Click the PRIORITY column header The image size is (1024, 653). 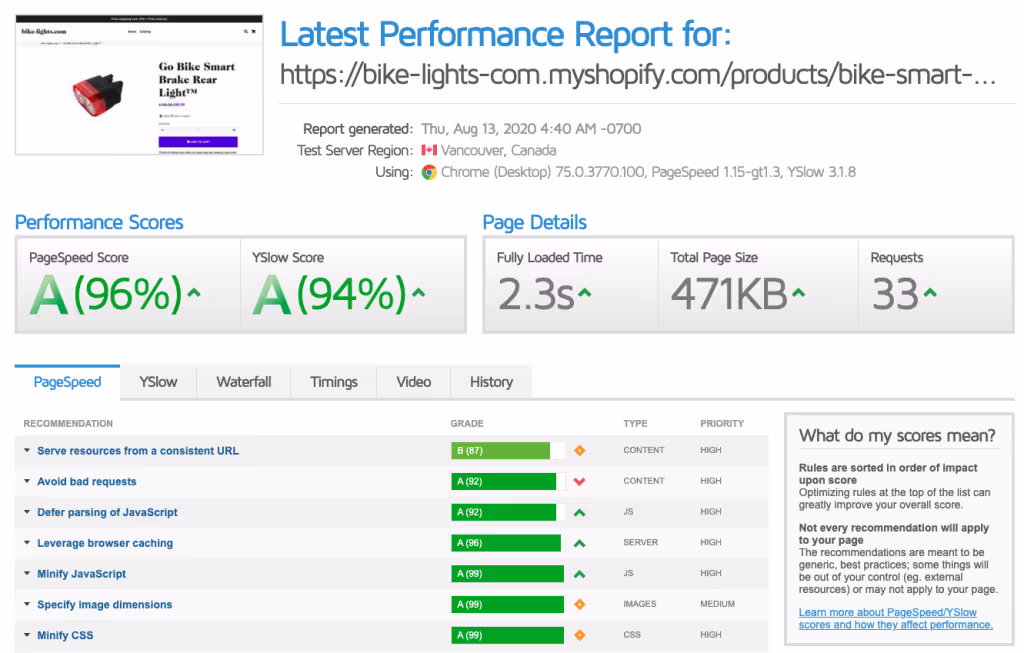point(722,423)
